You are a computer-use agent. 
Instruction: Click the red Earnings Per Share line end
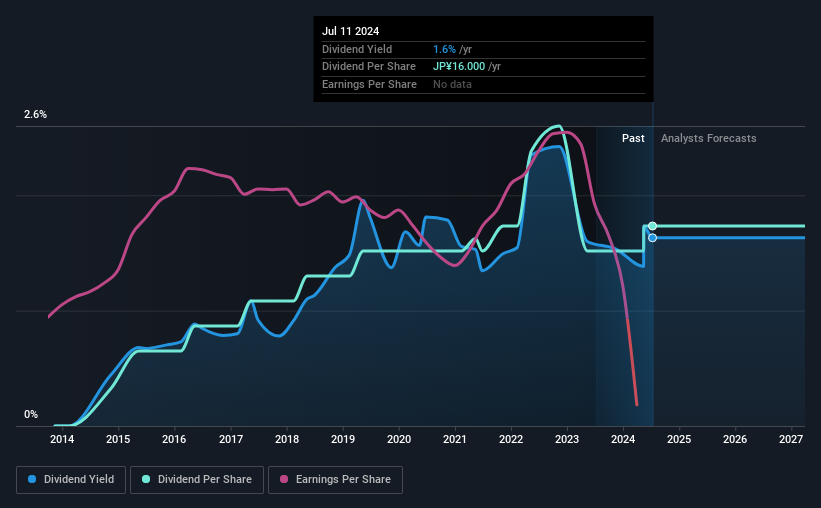tap(637, 404)
